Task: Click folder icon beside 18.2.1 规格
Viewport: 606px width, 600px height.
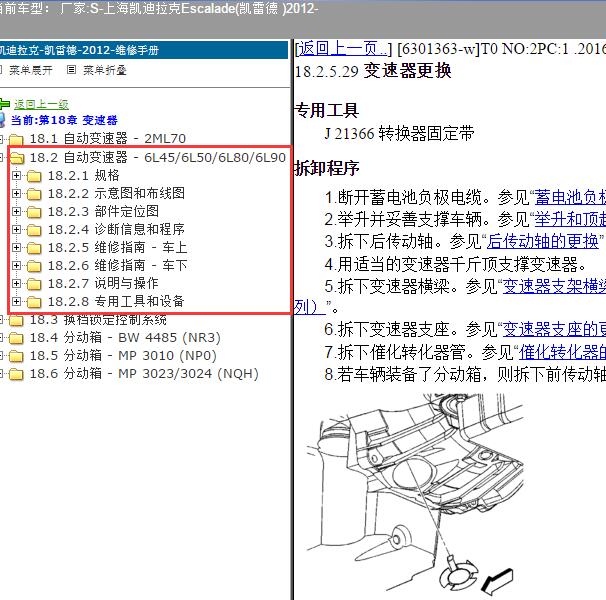Action: pyautogui.click(x=34, y=176)
